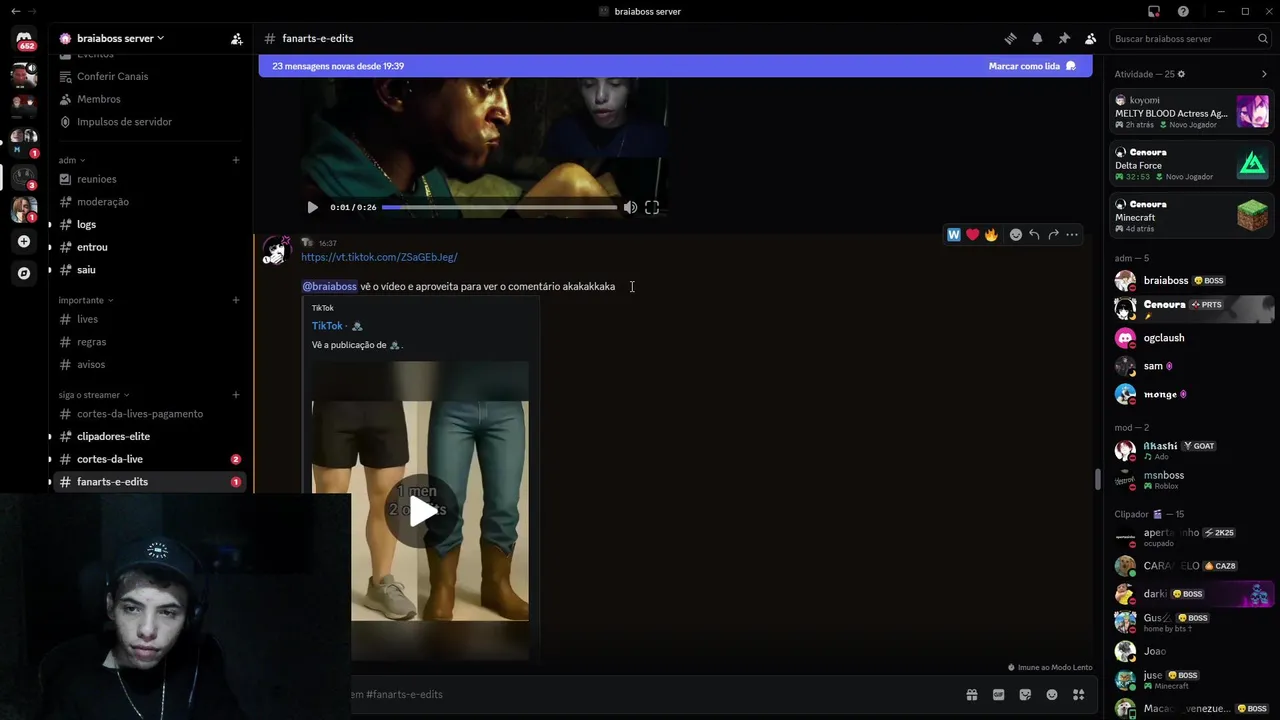Open clipadores-elite channel

150,436
